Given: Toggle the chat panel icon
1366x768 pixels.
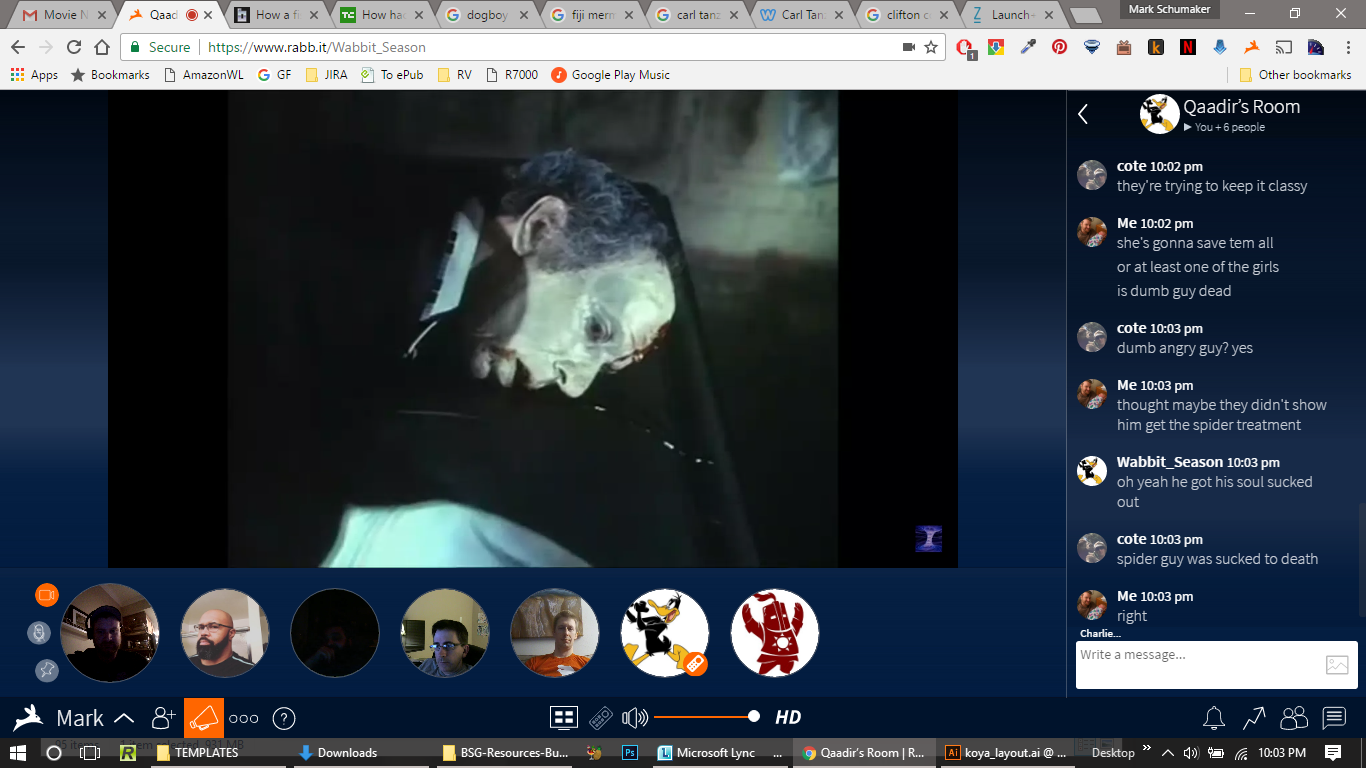Looking at the screenshot, I should coord(1334,717).
